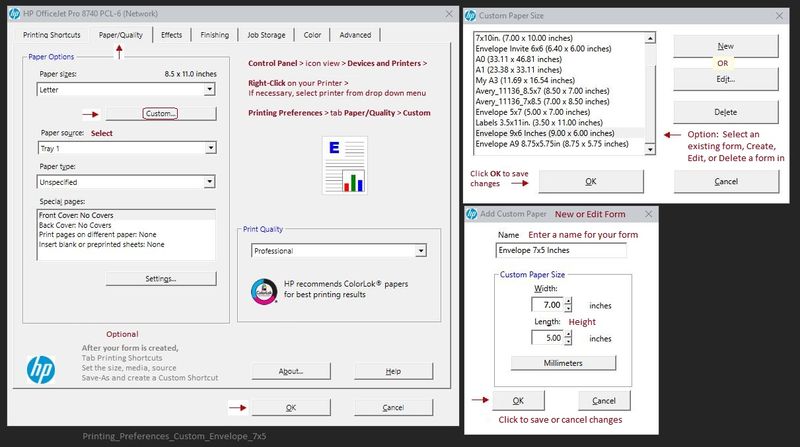The height and width of the screenshot is (447, 800).
Task: Select Insert blank or preprinted sheets: None
Action: point(126,244)
